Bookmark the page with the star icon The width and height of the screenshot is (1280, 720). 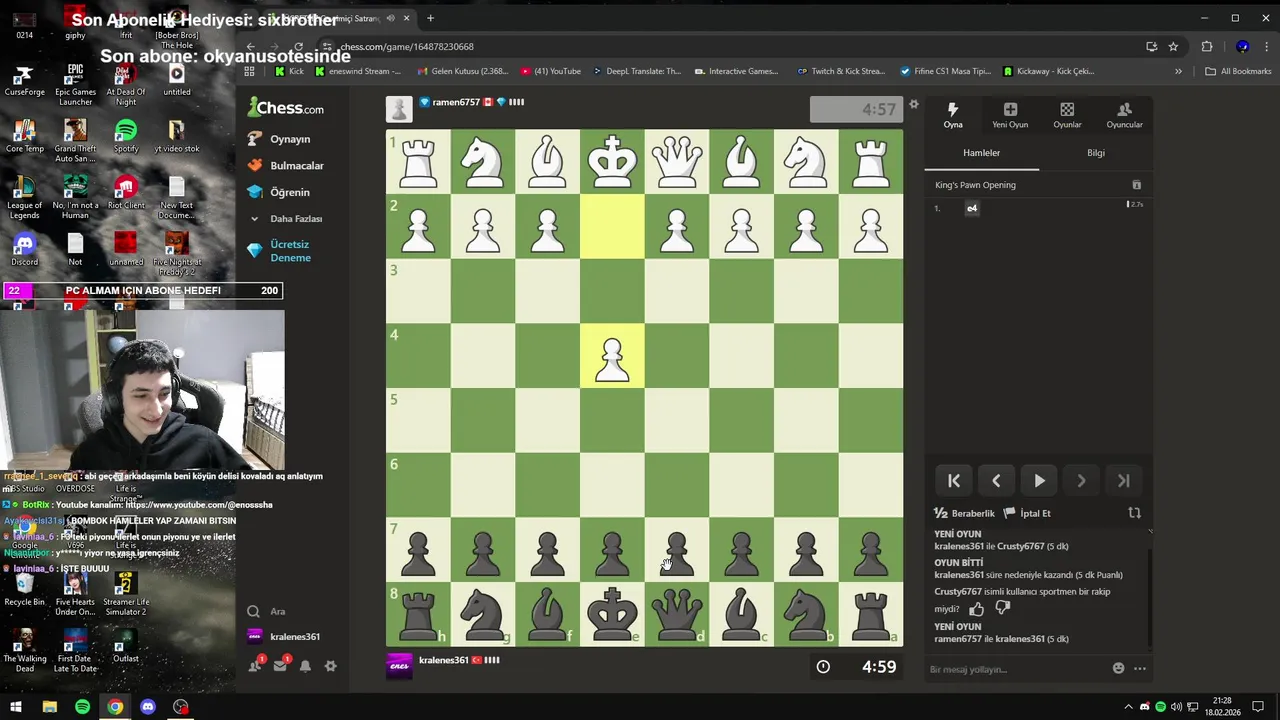(1173, 46)
